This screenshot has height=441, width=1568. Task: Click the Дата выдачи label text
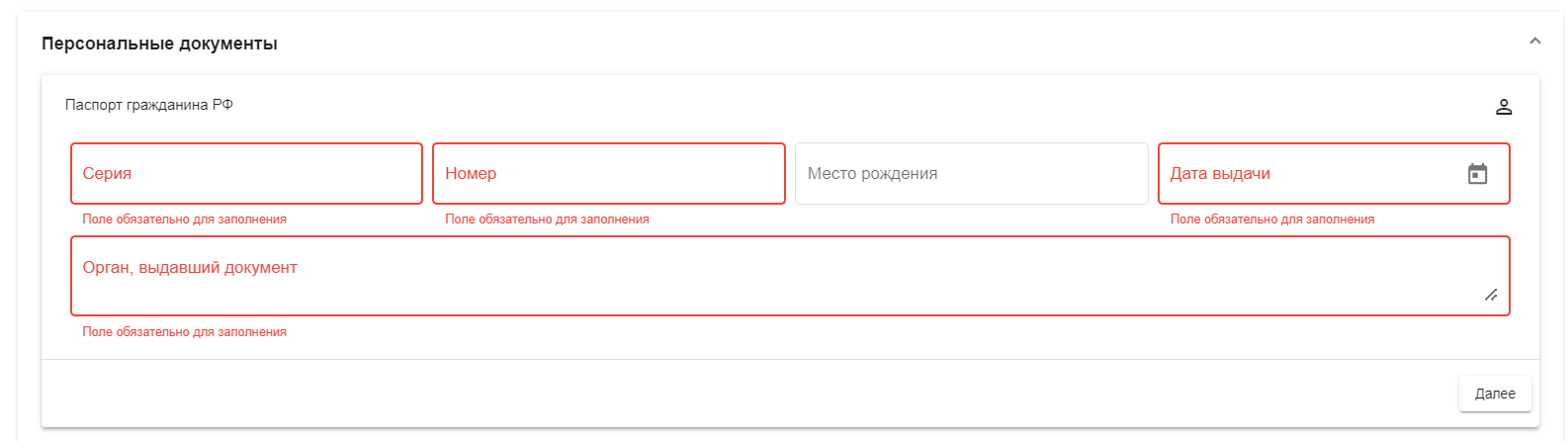pyautogui.click(x=1220, y=174)
